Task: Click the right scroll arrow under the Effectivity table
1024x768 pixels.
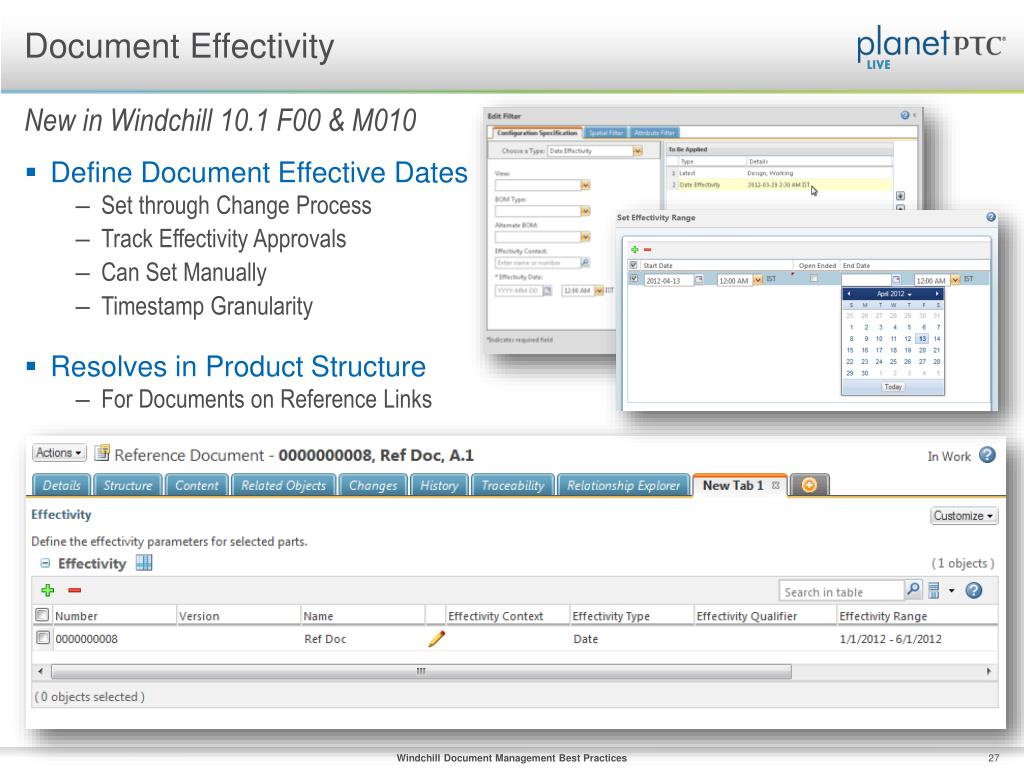Action: pyautogui.click(x=989, y=671)
